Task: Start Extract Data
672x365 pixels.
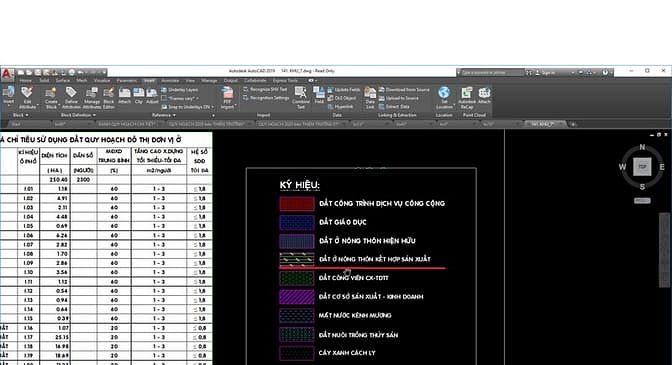Action: [x=395, y=107]
